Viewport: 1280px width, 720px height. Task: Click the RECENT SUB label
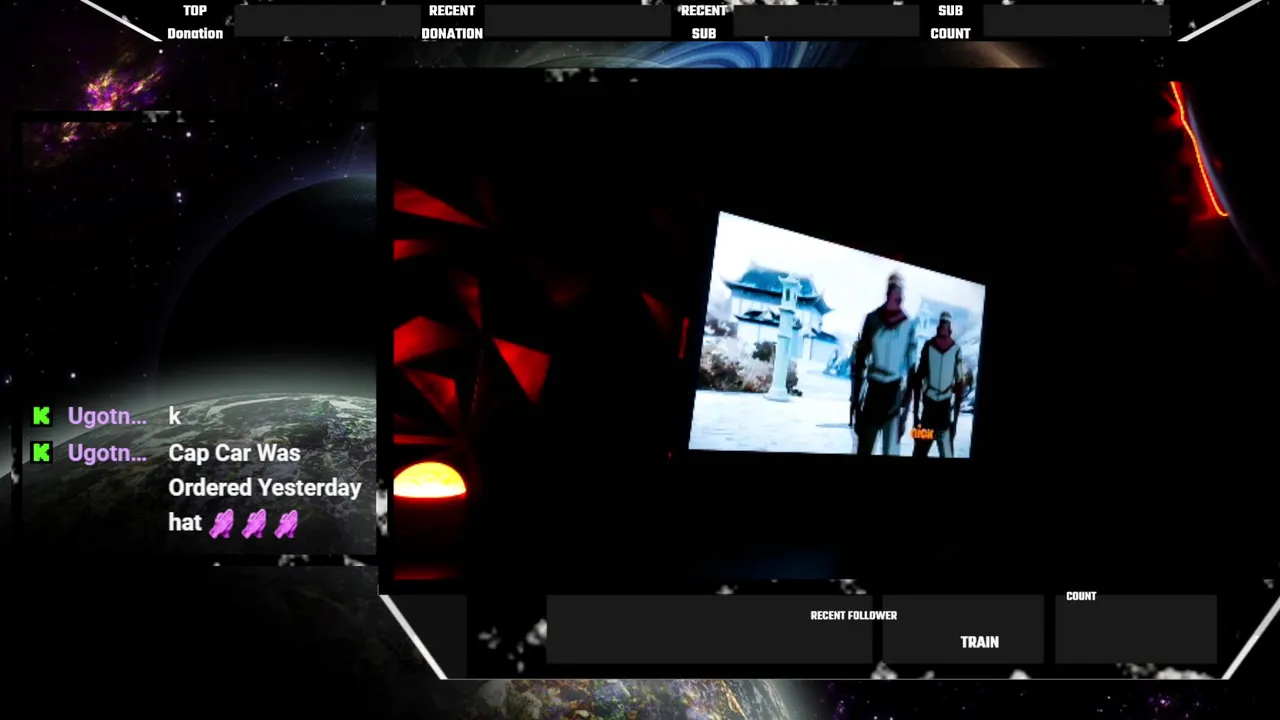(704, 22)
